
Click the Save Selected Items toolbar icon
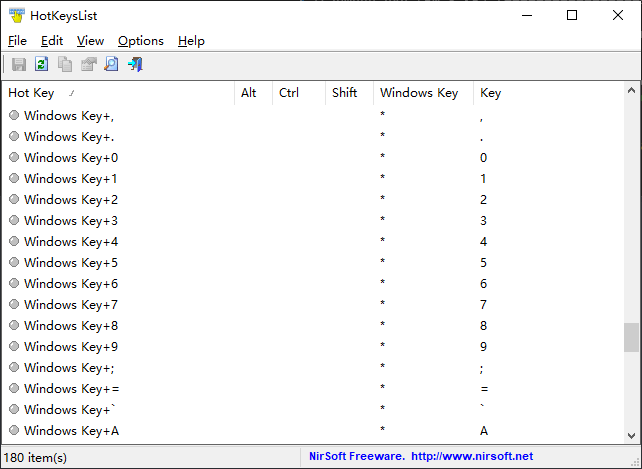[19, 65]
